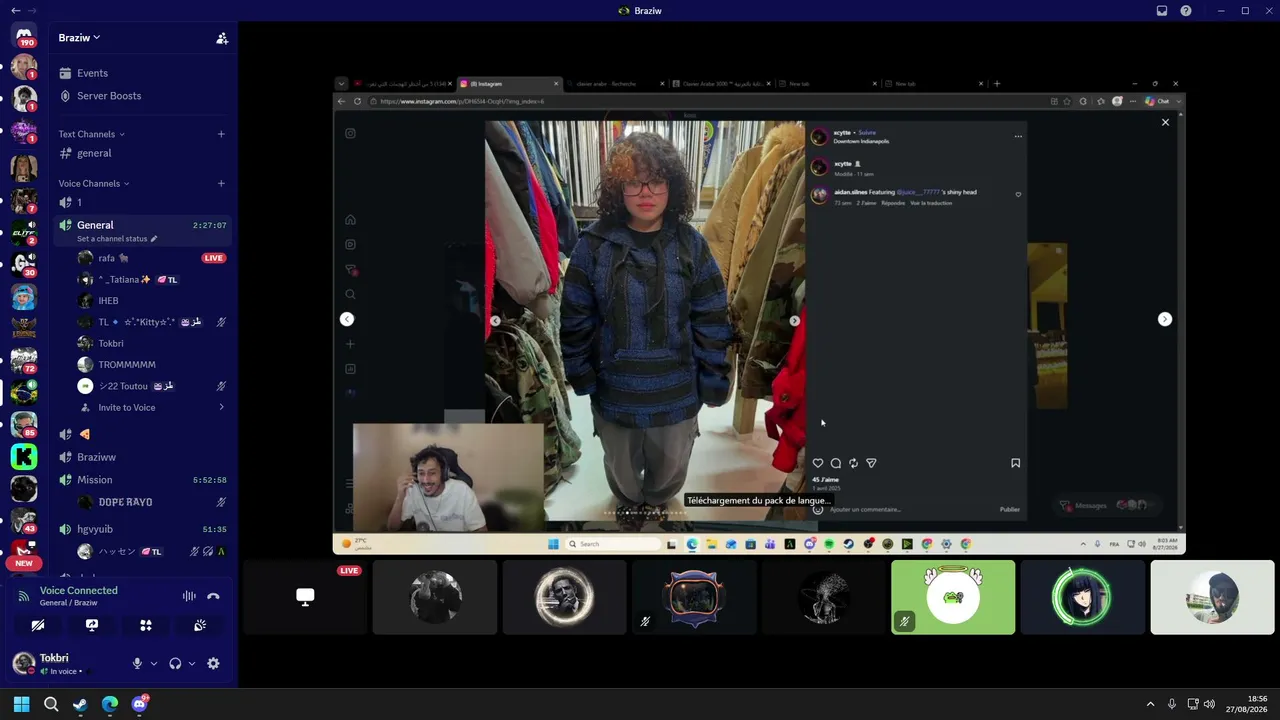The width and height of the screenshot is (1280, 720).
Task: Share your screen
Action: (x=92, y=625)
